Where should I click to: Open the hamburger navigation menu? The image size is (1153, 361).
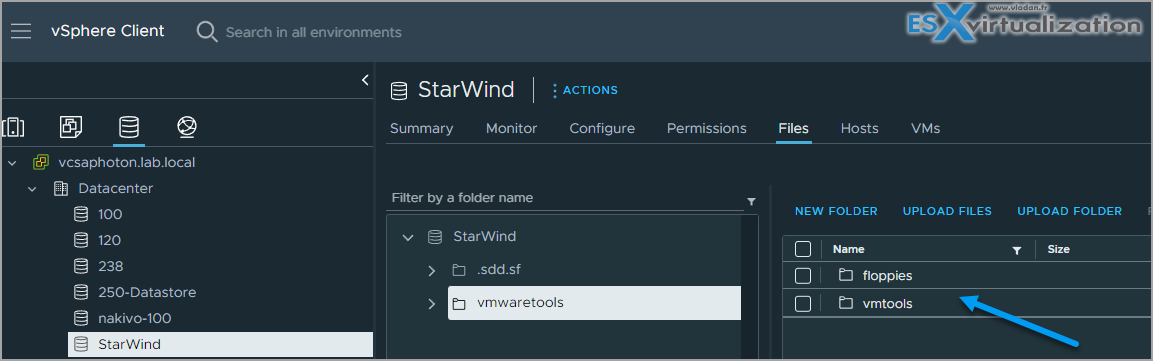point(21,32)
